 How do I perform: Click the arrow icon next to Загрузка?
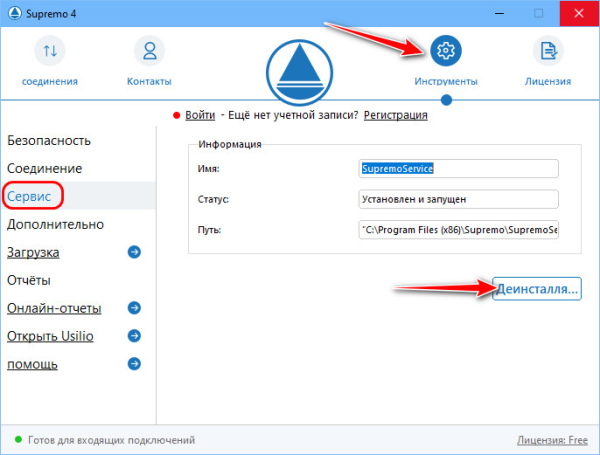tap(134, 252)
